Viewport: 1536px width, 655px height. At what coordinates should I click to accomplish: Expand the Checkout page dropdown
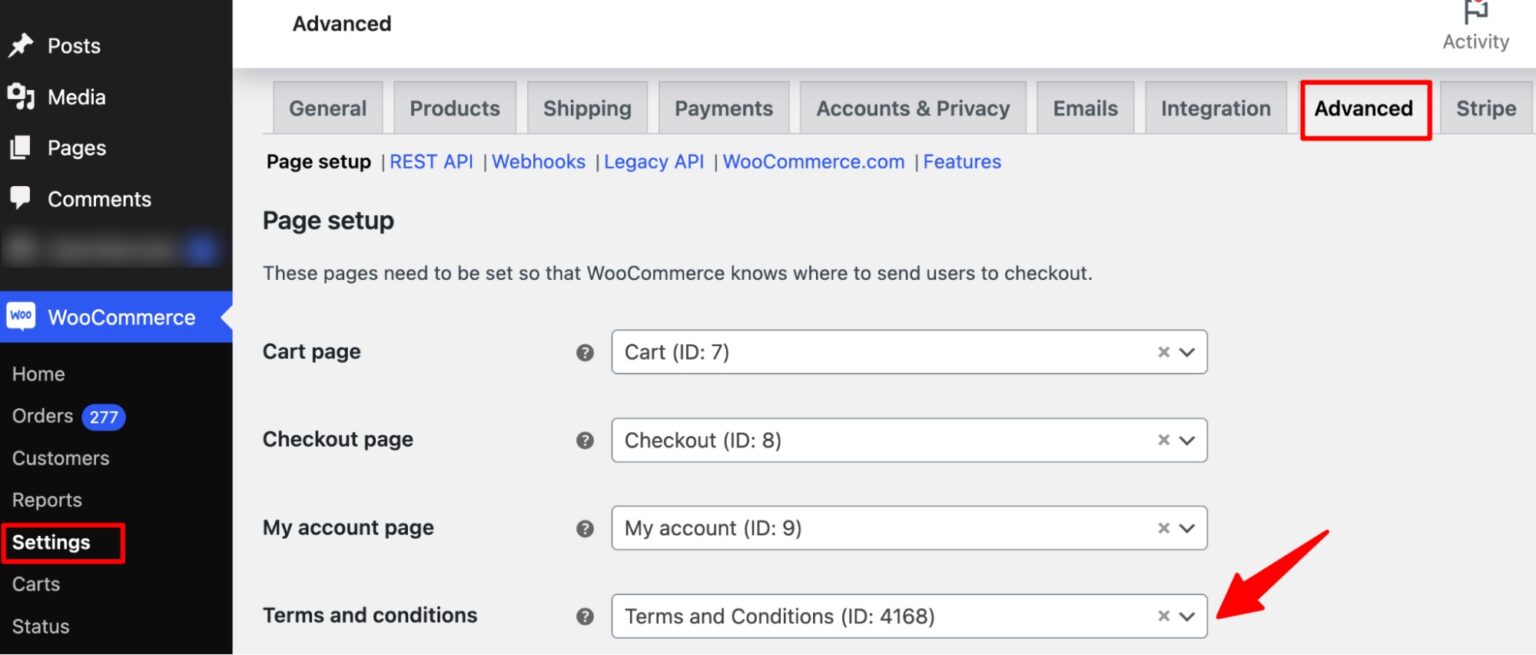1189,440
